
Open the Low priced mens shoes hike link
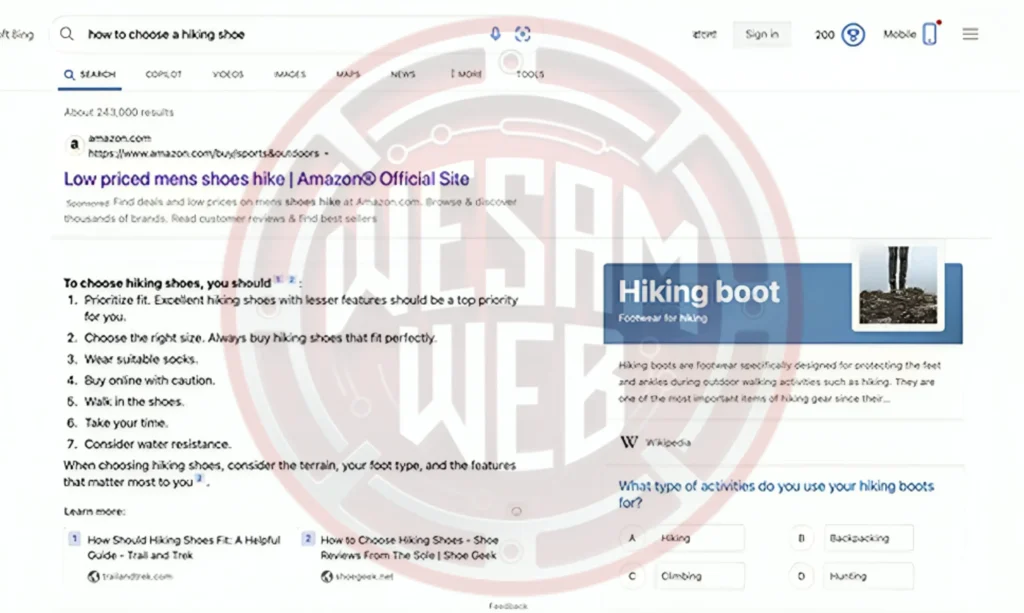(x=266, y=179)
